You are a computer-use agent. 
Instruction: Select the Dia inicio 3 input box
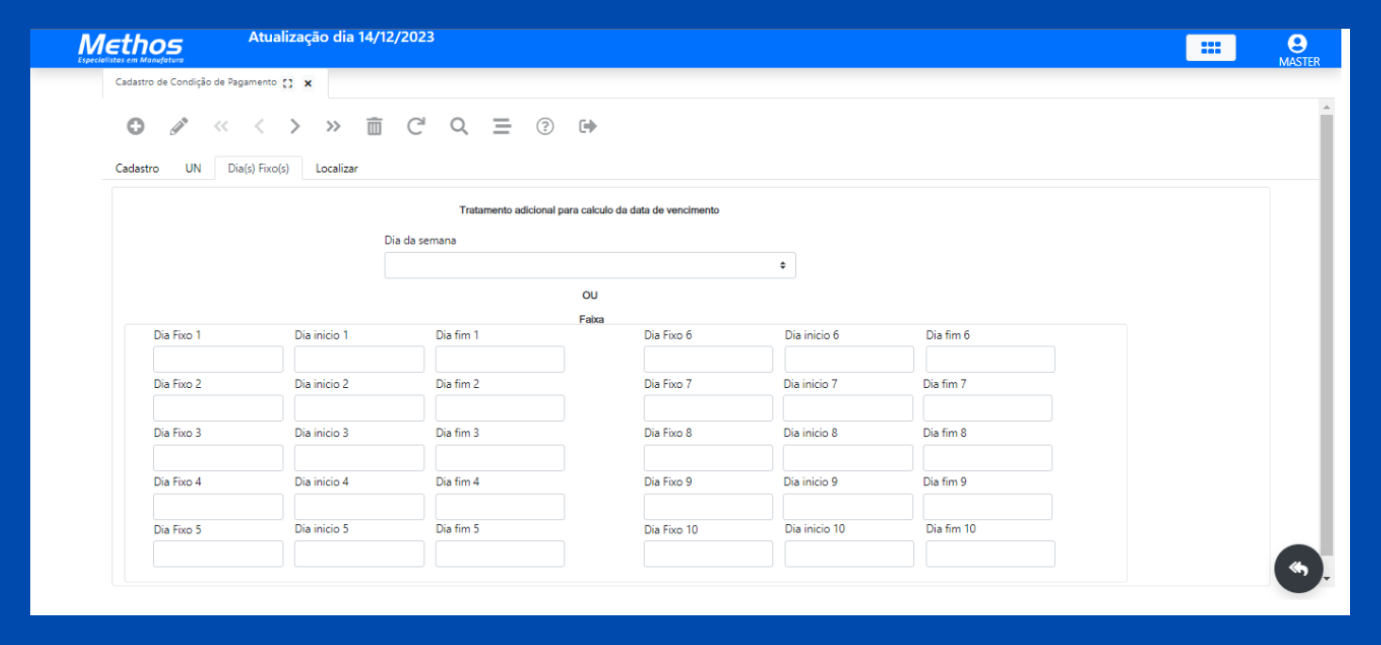tap(359, 458)
